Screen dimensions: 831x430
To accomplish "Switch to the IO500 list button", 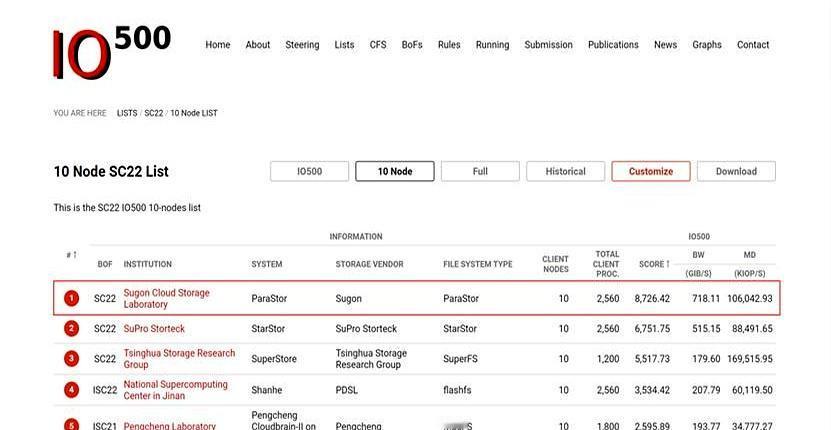I will [x=310, y=171].
